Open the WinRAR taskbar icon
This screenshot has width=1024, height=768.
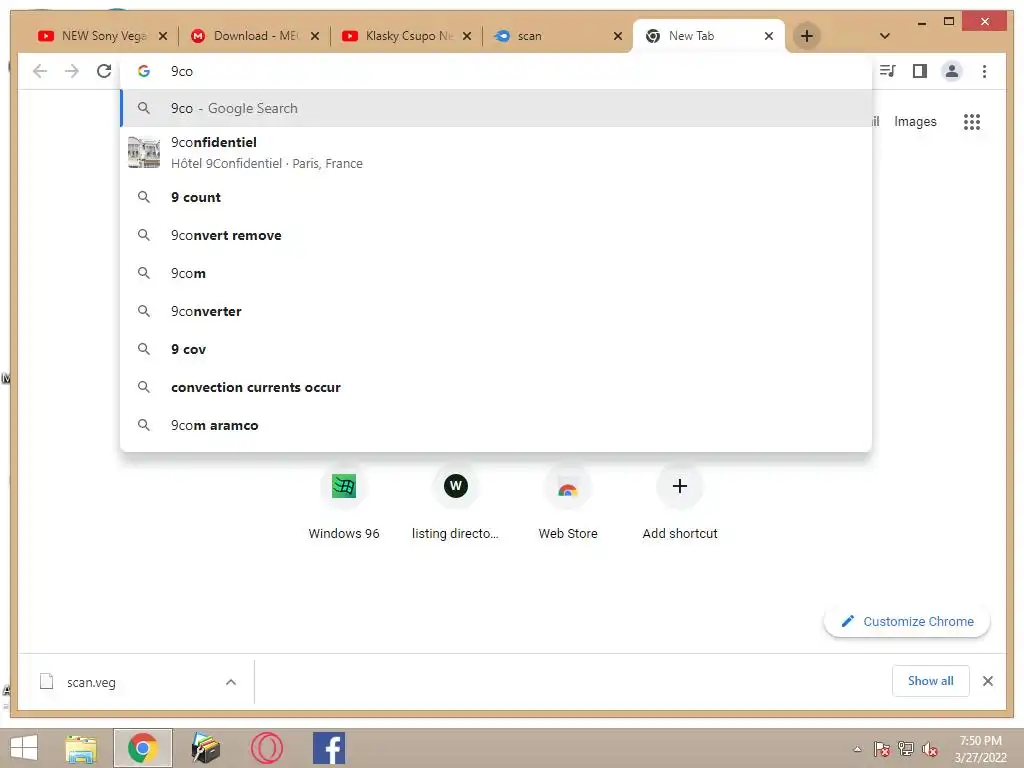tap(204, 748)
